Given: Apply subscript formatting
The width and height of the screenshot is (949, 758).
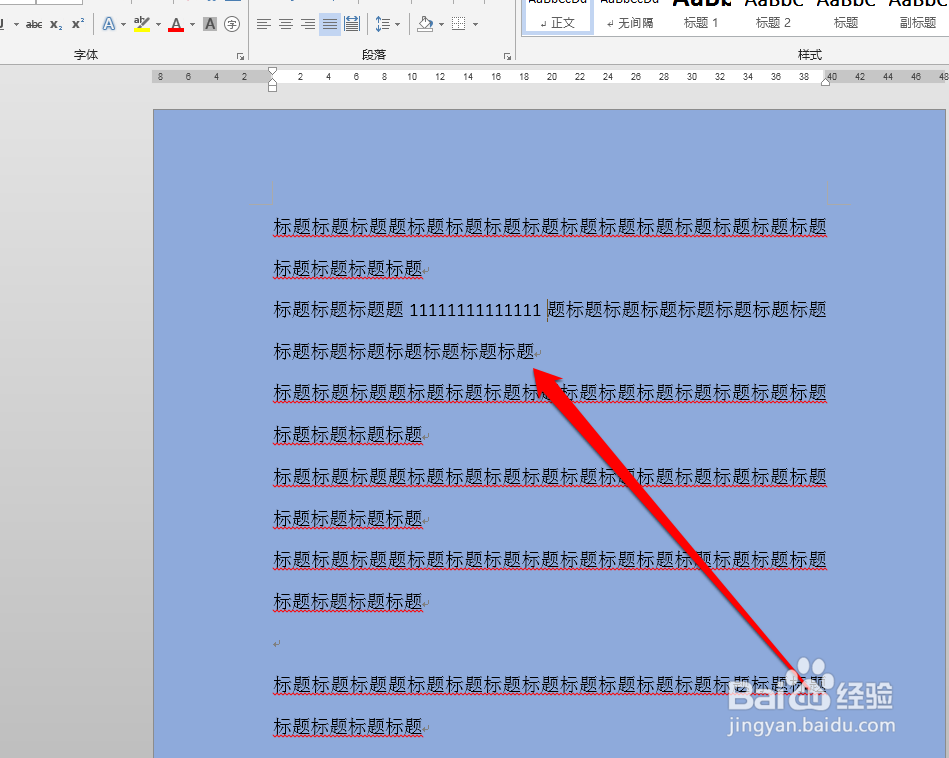Looking at the screenshot, I should click(56, 24).
